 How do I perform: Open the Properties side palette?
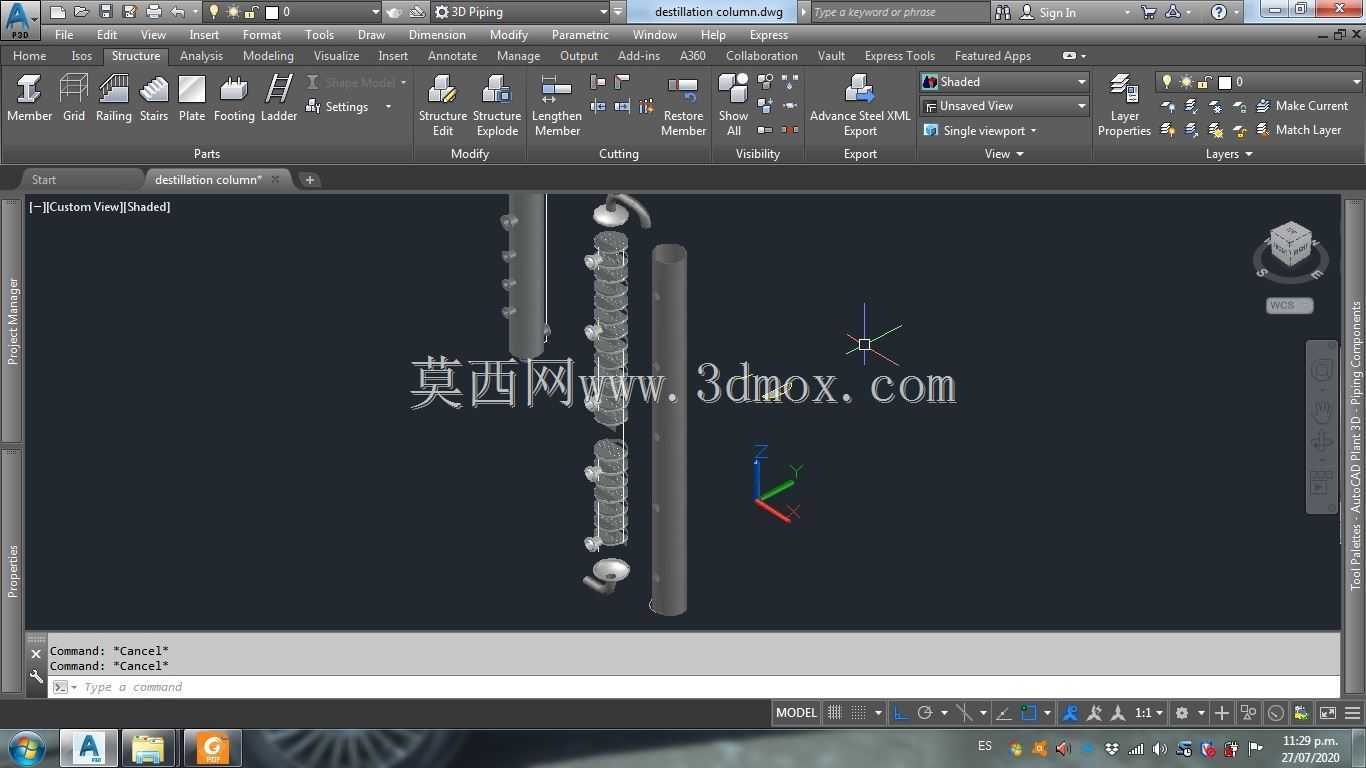(12, 571)
